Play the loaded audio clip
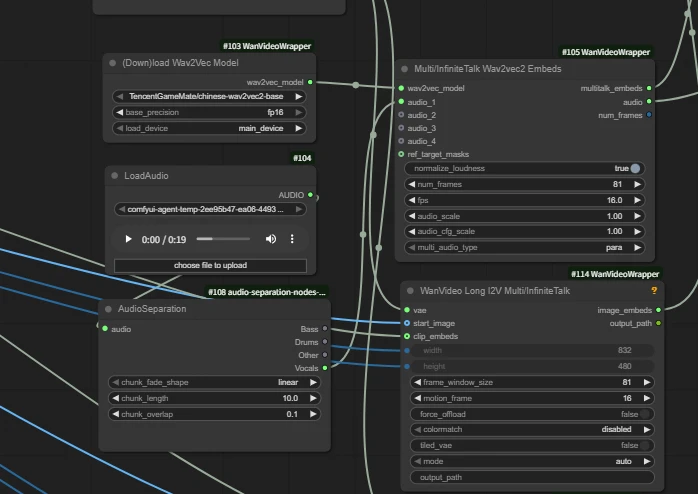The image size is (698, 494). pyautogui.click(x=128, y=239)
